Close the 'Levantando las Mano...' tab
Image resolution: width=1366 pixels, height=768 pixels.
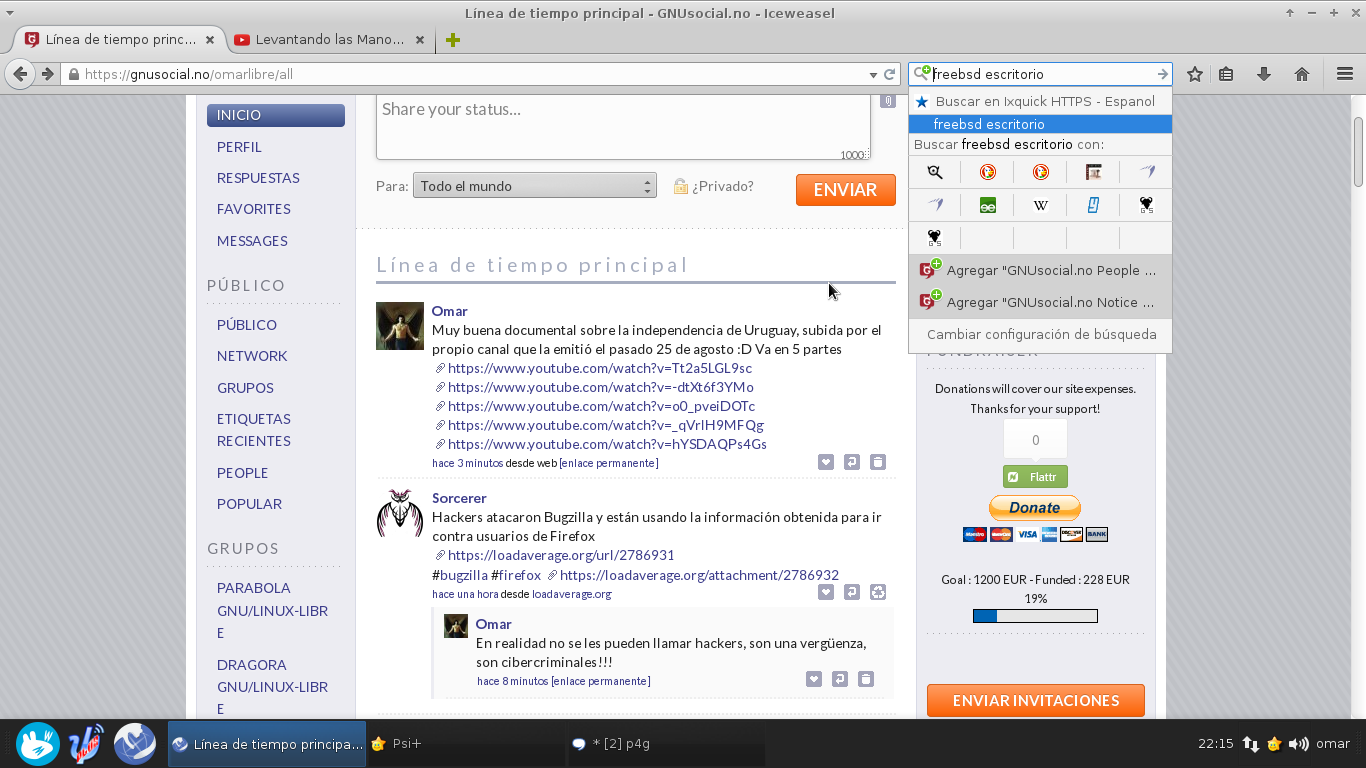coord(420,40)
